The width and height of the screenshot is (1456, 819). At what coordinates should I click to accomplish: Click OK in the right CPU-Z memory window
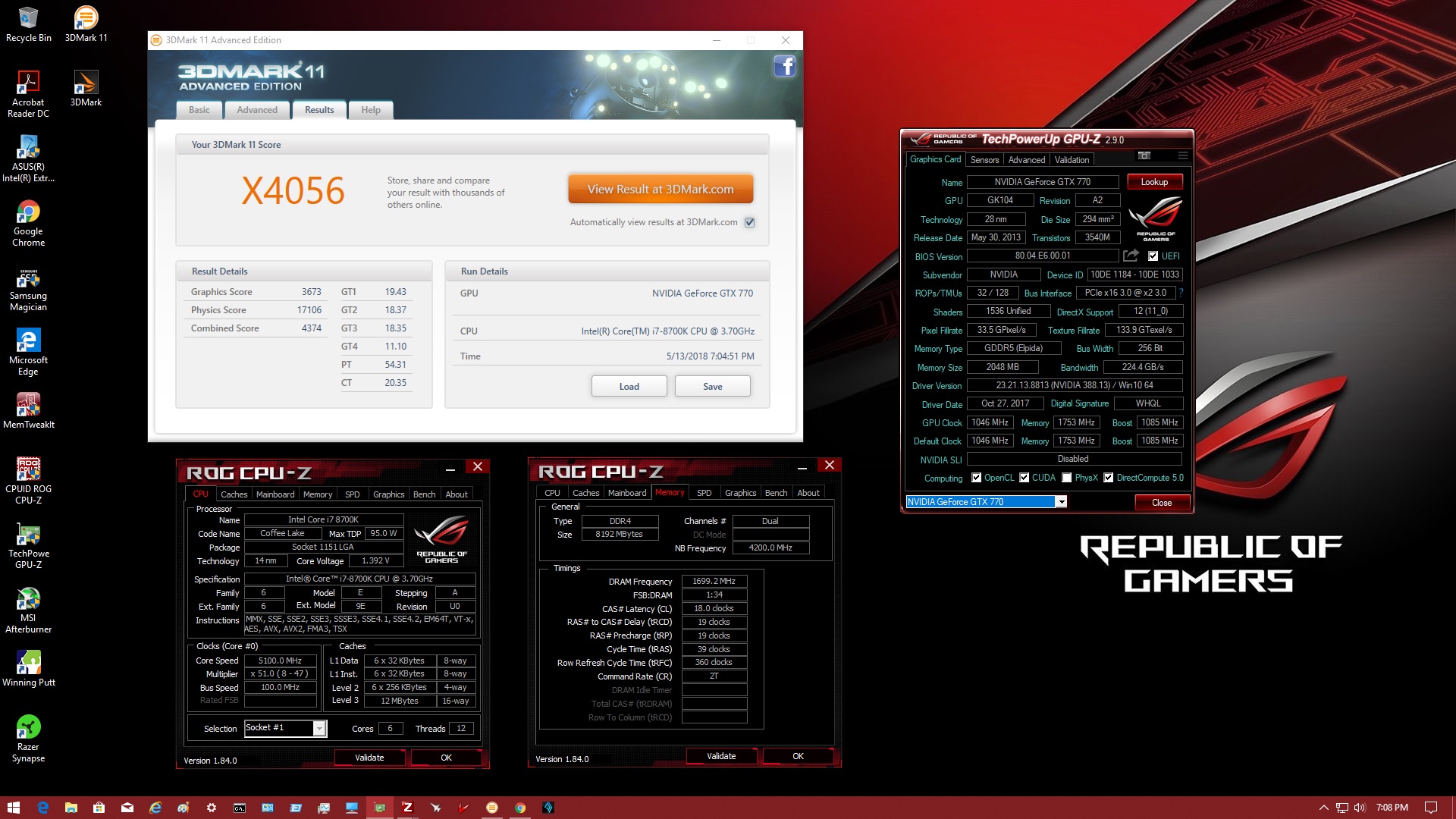798,756
